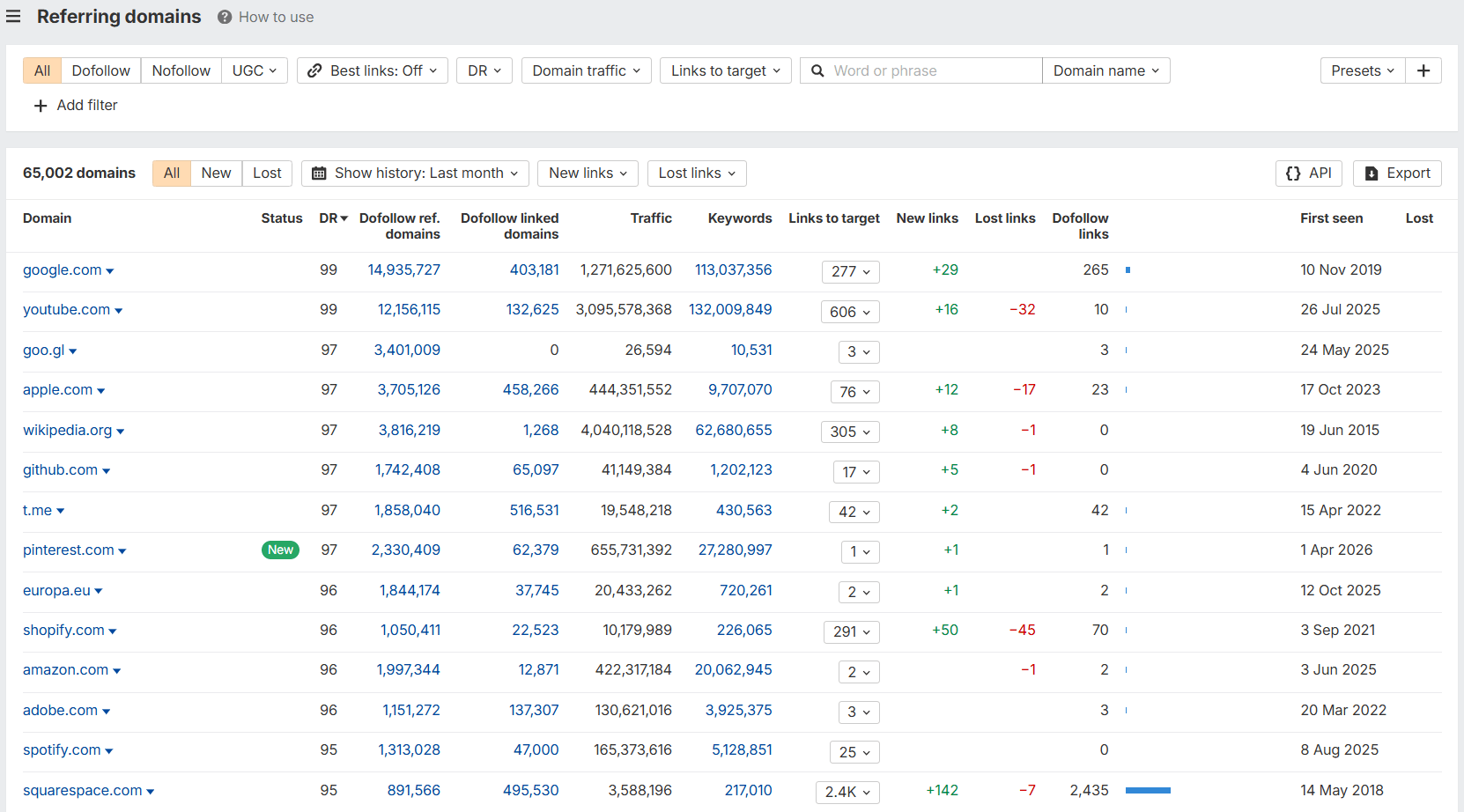The width and height of the screenshot is (1464, 812).
Task: Open the Lost links dropdown
Action: pos(697,173)
